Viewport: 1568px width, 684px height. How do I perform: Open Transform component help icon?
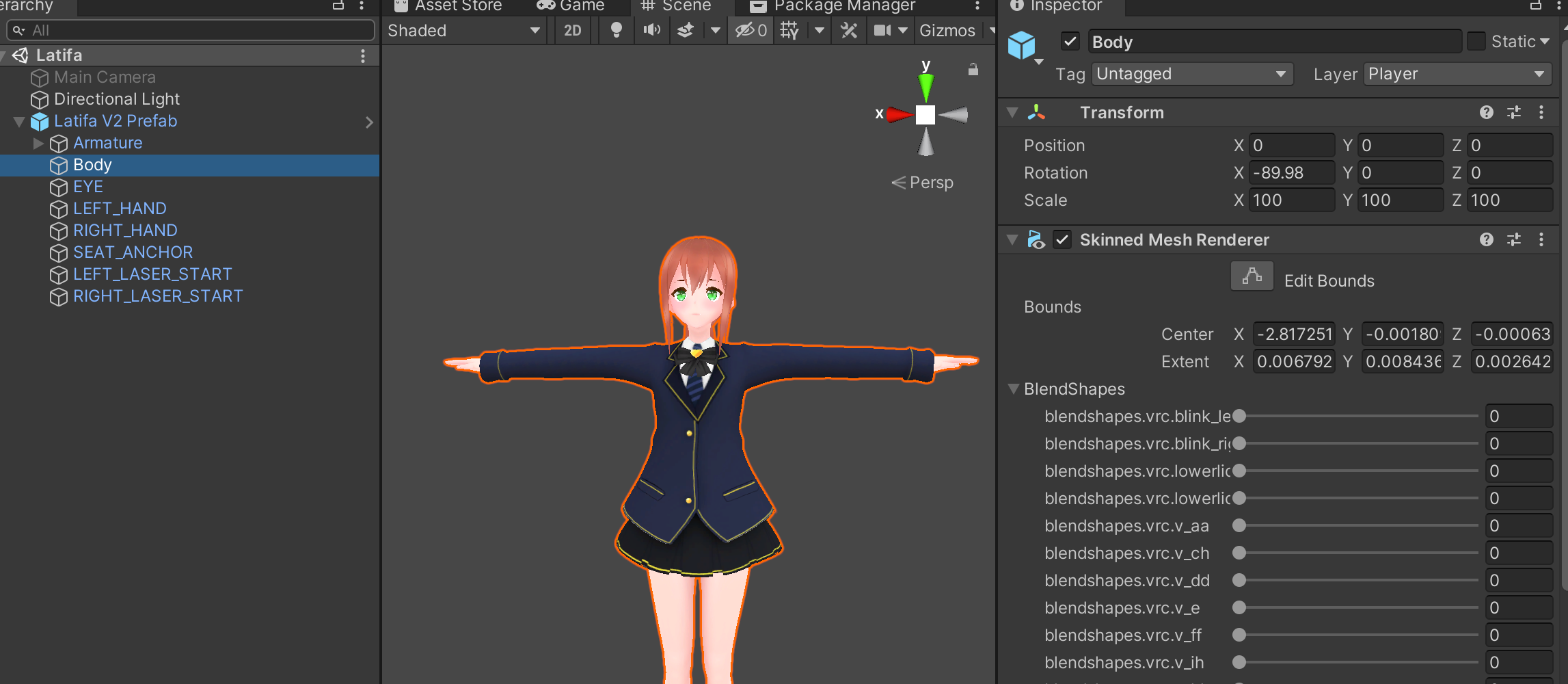tap(1486, 112)
